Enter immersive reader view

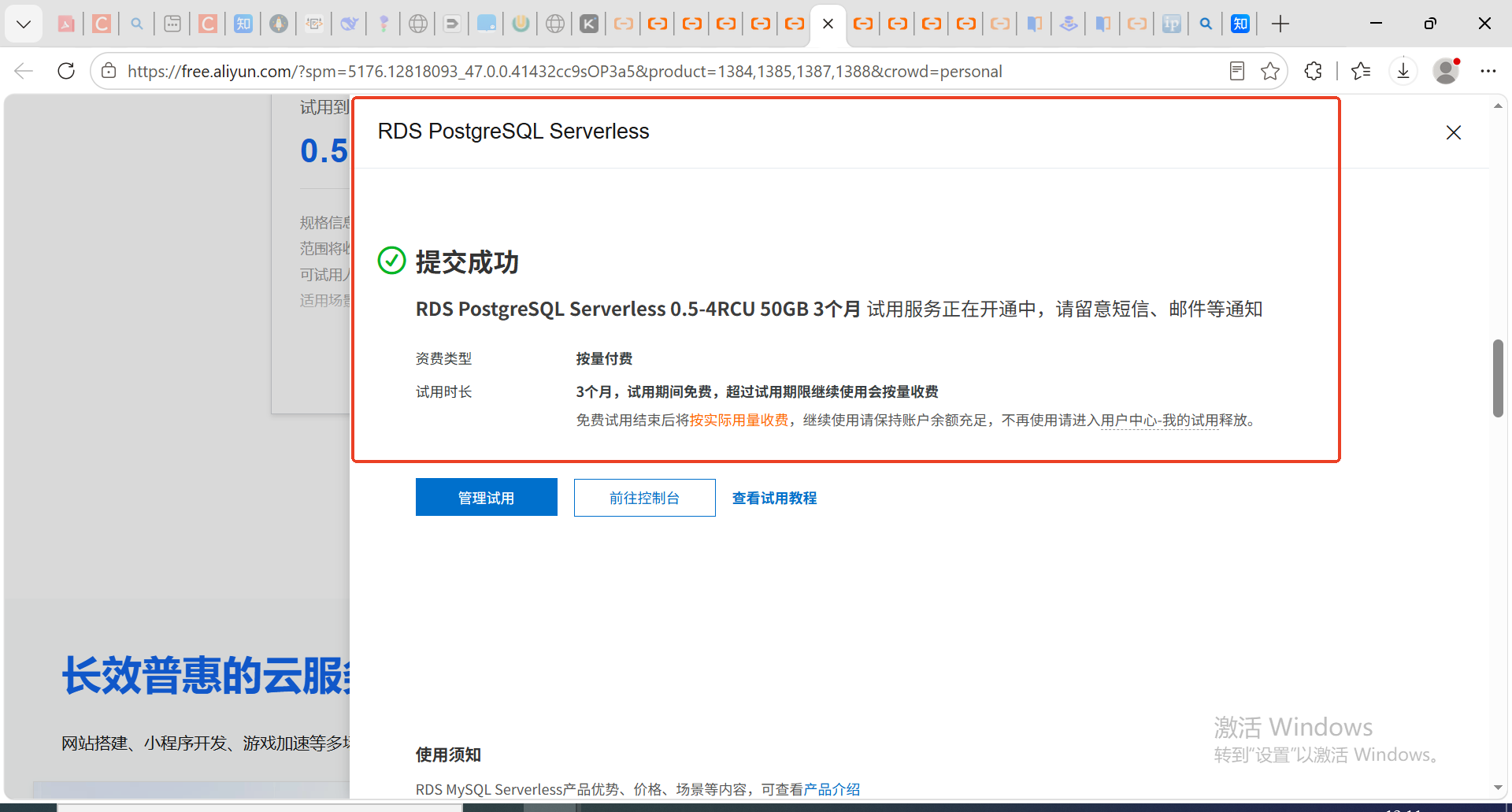pos(1237,71)
